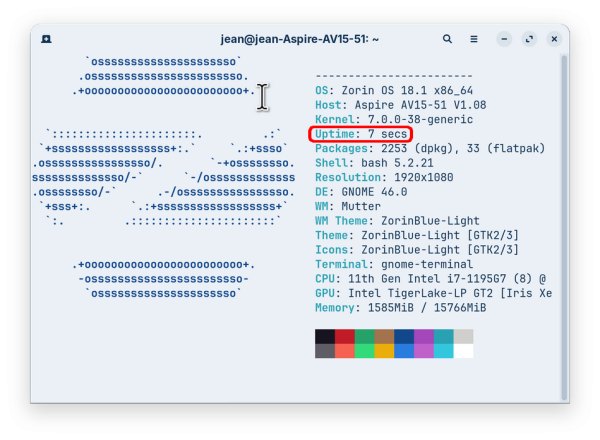Click the 'Shell: bash 5.2.21' line
Viewport: 600px width, 440px height.
374,163
